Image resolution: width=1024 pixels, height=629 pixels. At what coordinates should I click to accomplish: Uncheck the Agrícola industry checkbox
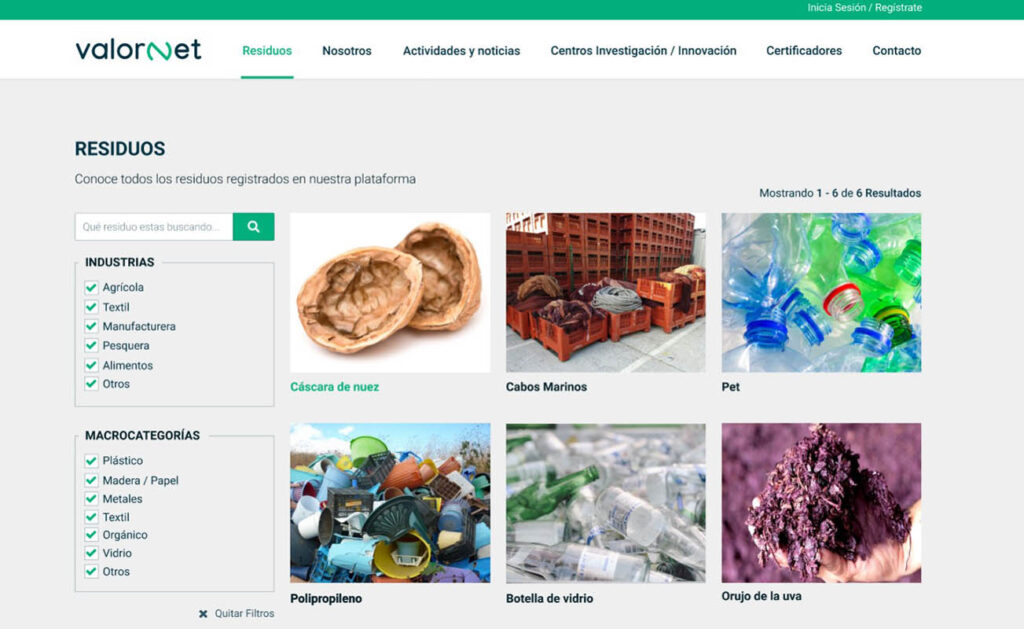click(91, 288)
